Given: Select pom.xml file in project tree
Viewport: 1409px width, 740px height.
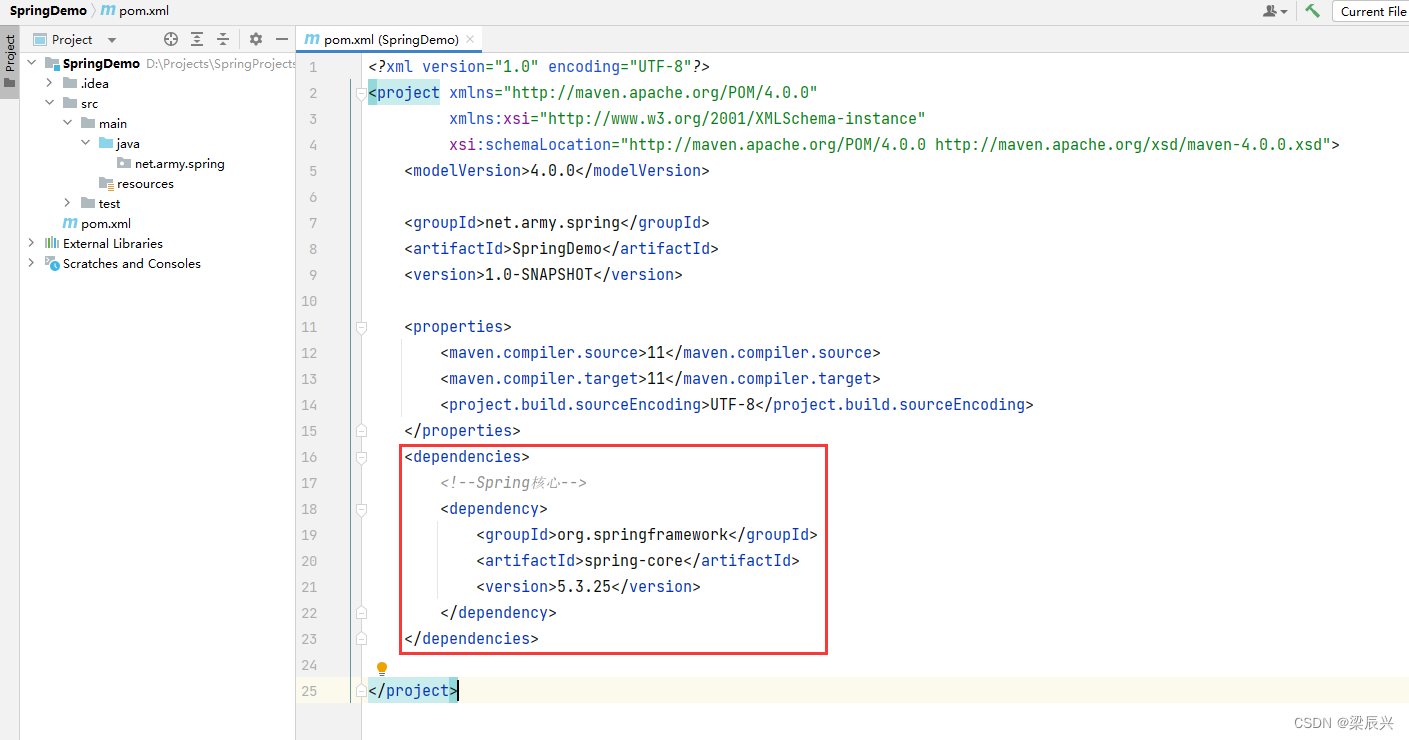Looking at the screenshot, I should [x=106, y=223].
